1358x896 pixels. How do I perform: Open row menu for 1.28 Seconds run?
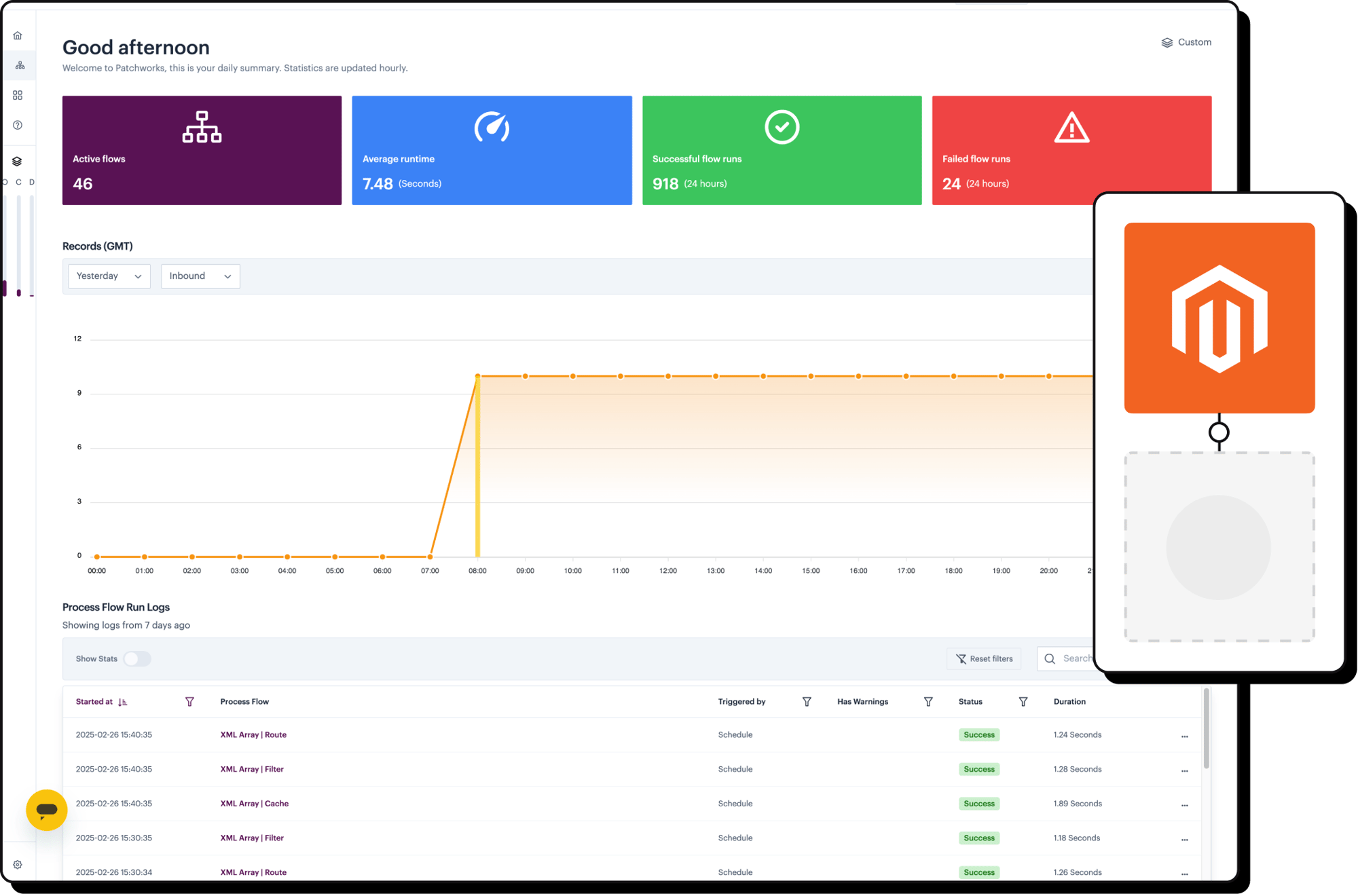pyautogui.click(x=1184, y=771)
